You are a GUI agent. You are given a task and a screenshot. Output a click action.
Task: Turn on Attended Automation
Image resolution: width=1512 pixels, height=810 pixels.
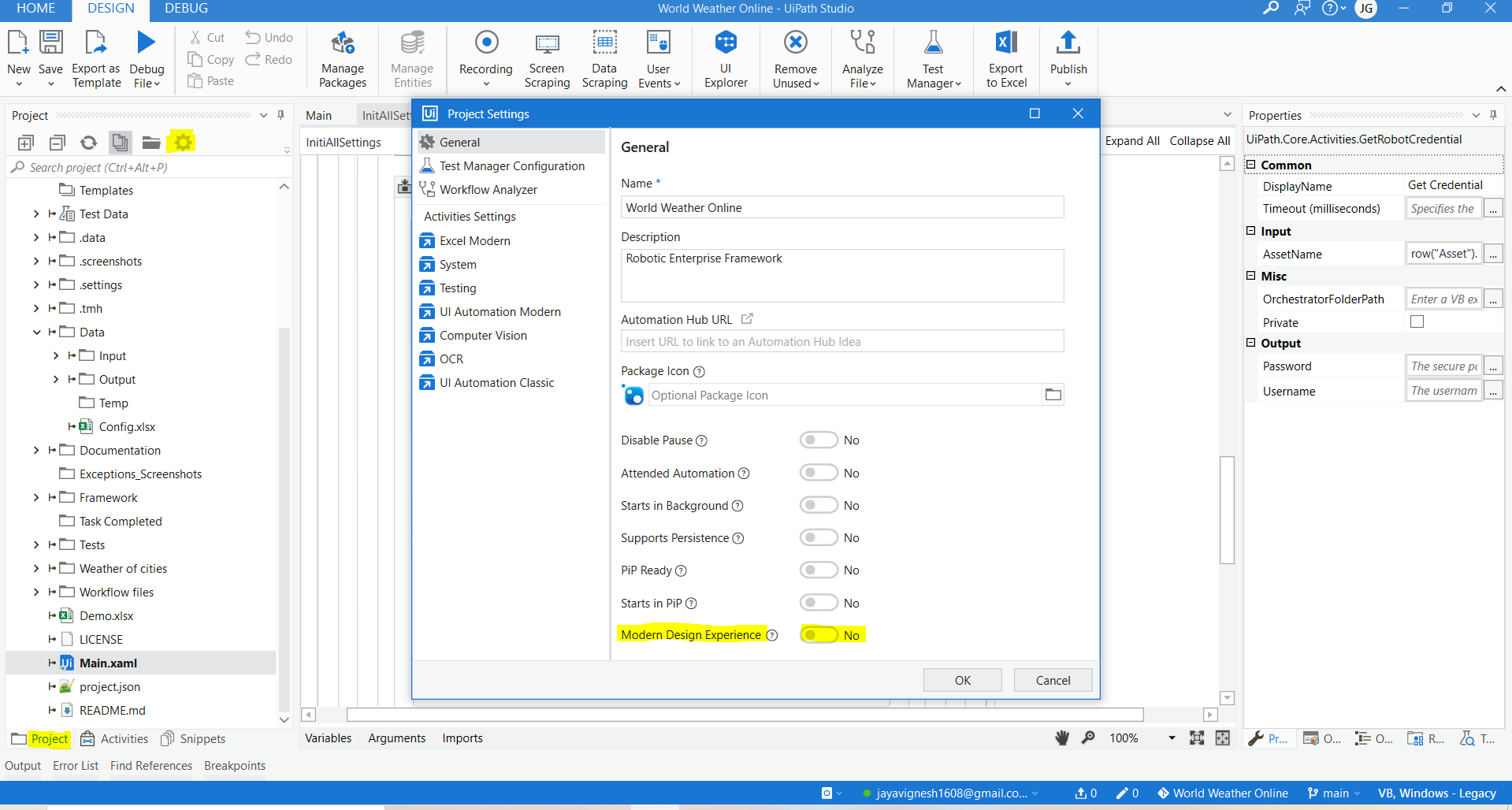(819, 473)
